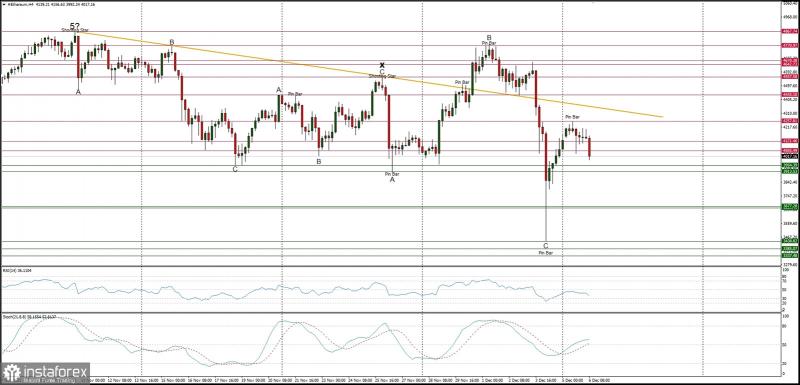800x385 pixels.
Task: Click the green 3456.63 support level tag
Action: (790, 241)
